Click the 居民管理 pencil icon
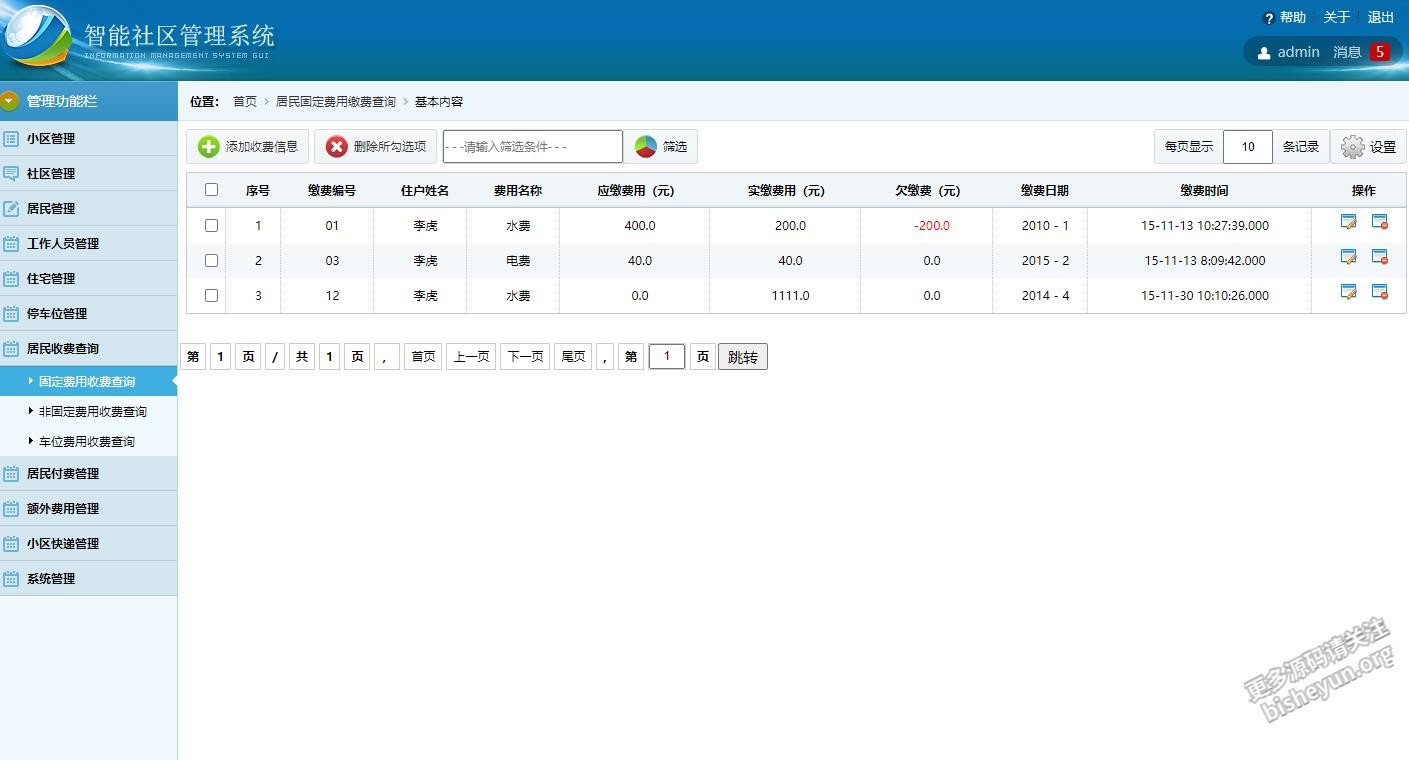The image size is (1409, 760). [11, 208]
